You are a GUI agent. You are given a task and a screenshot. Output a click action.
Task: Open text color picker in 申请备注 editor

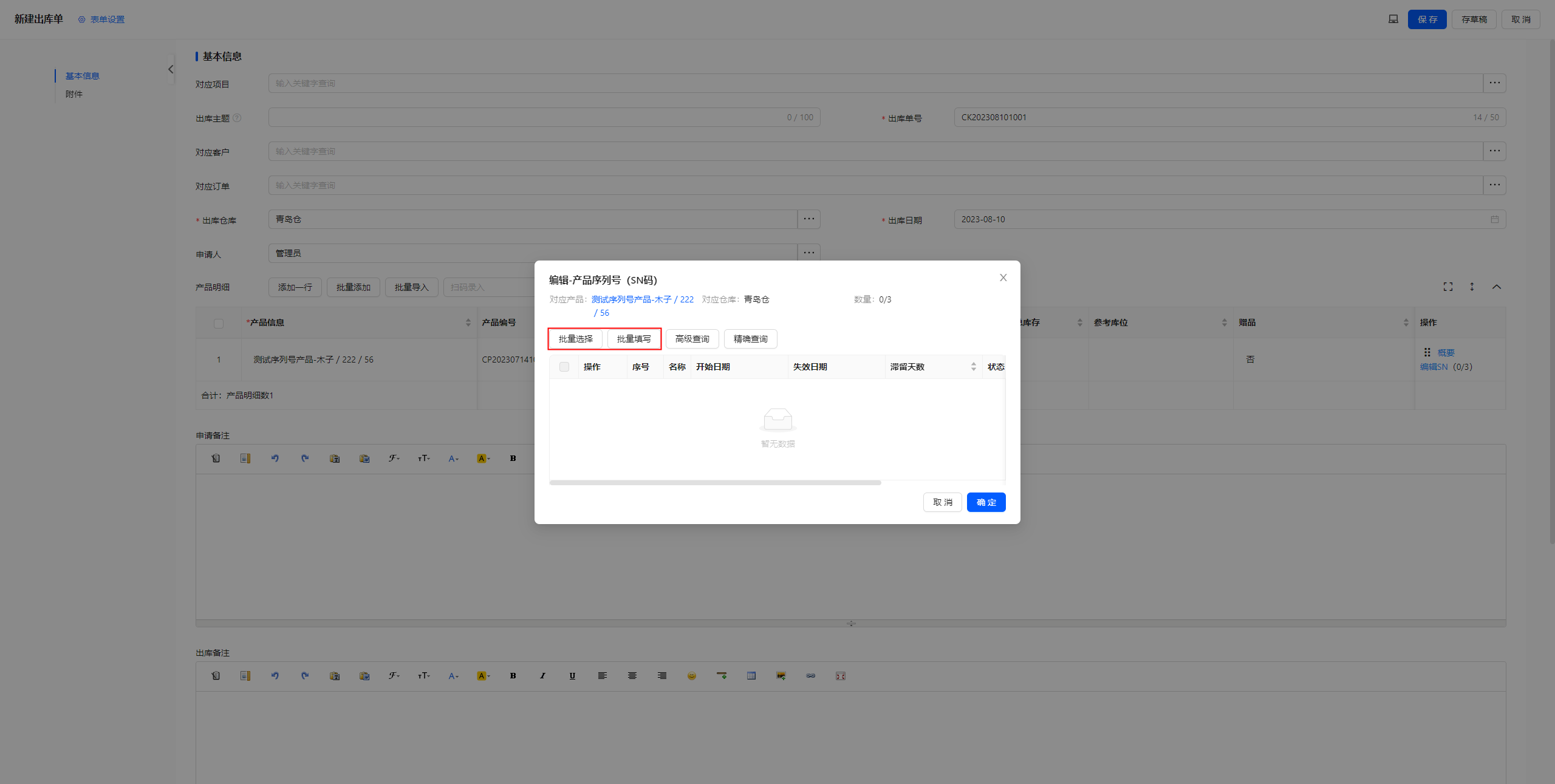(454, 458)
